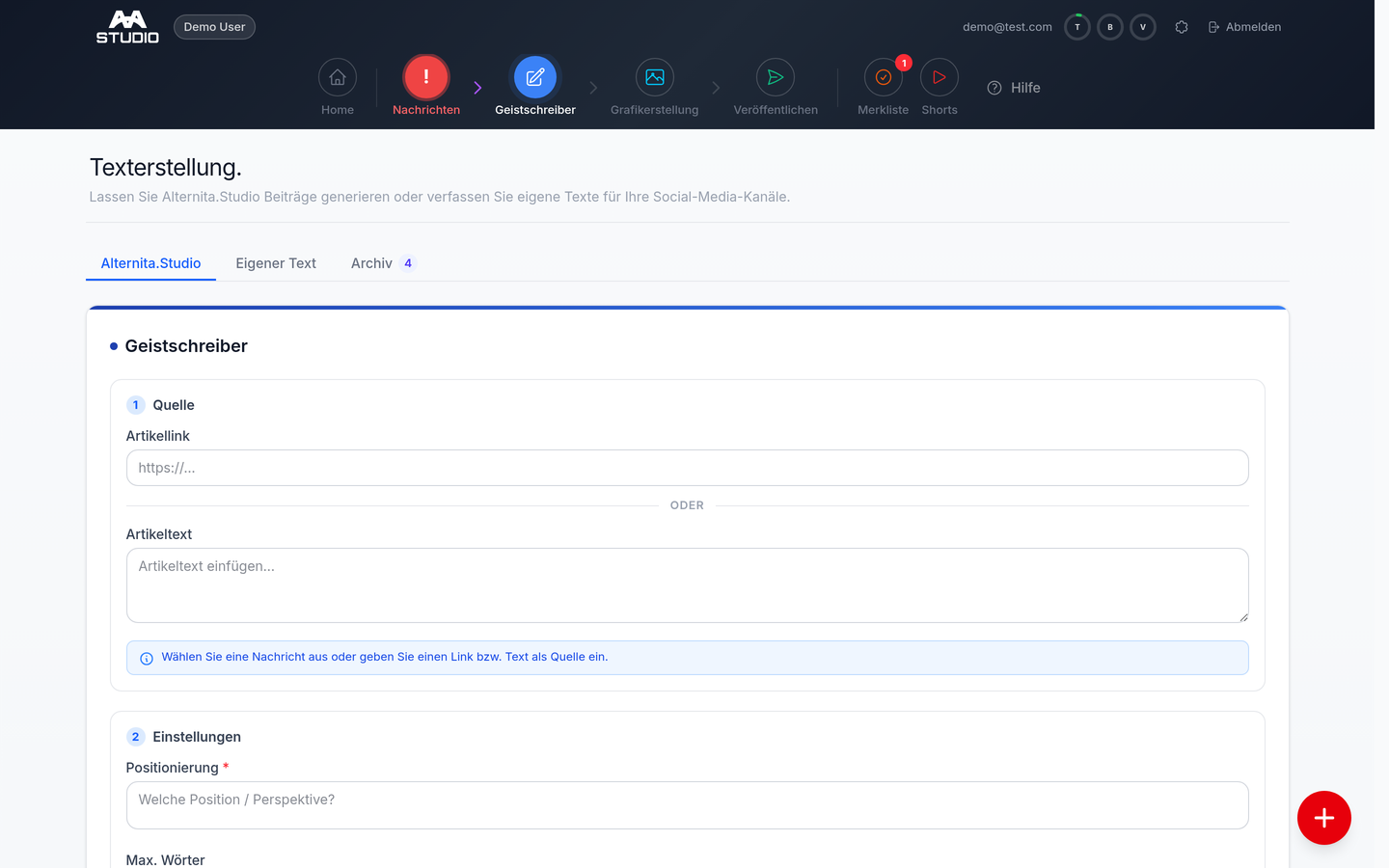Open the Archiv tab
The width and height of the screenshot is (1389, 868).
[x=383, y=263]
